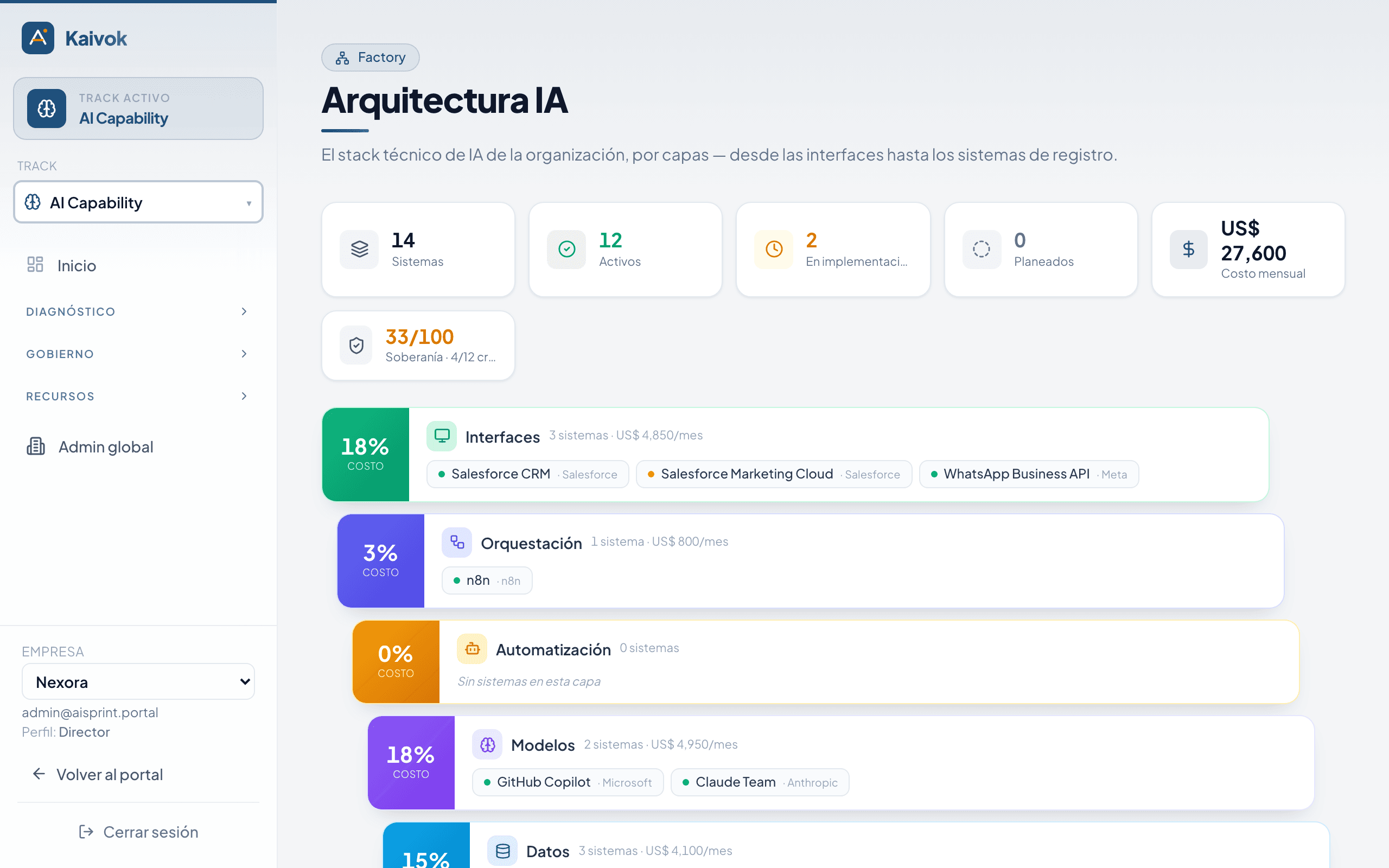Click 'Sin sistemas en esta capa' text
Viewport: 1389px width, 868px height.
pyautogui.click(x=528, y=681)
